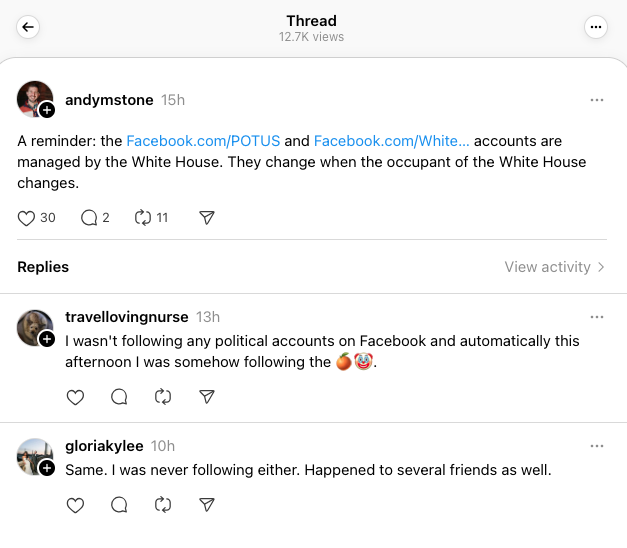
Task: Open more options on travellovingnurse's reply
Action: click(x=597, y=317)
